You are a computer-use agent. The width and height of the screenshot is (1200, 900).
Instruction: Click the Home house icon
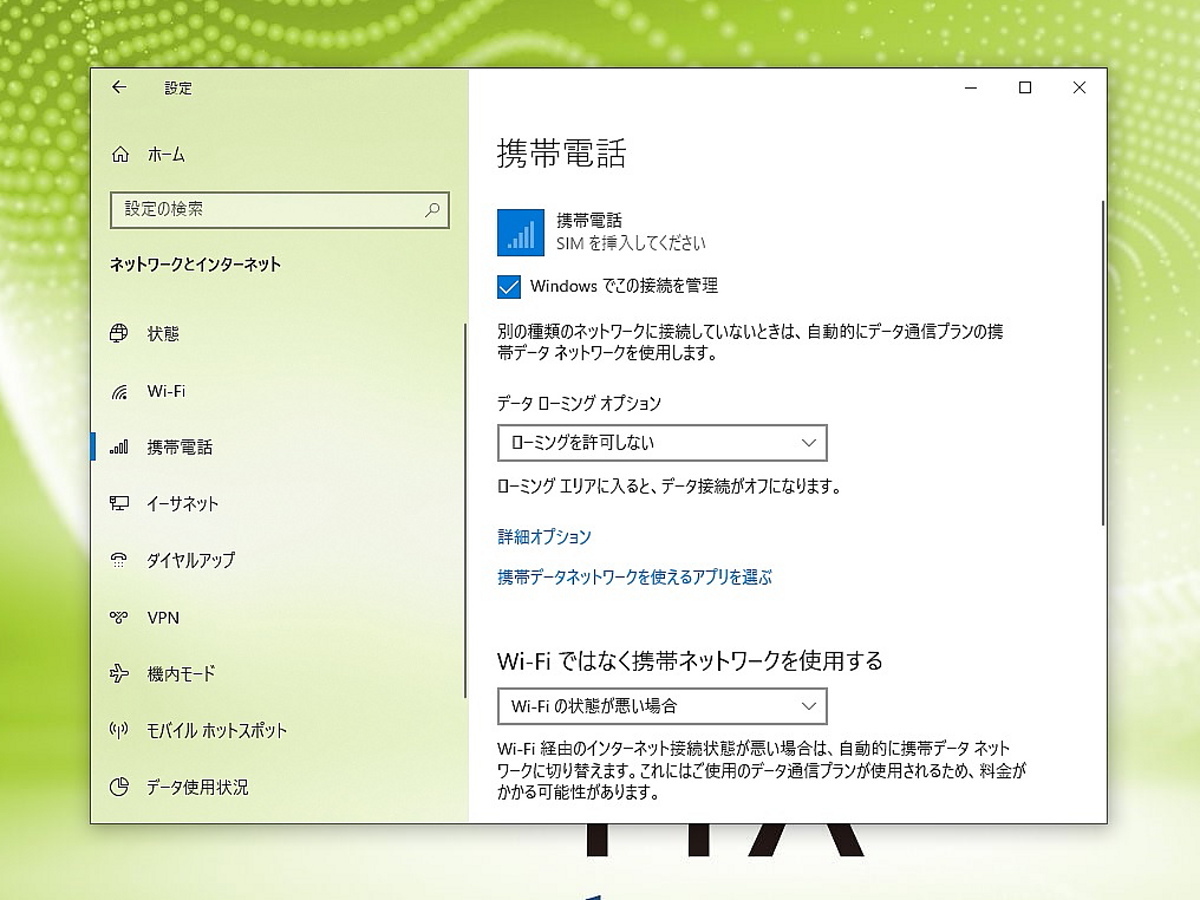coord(120,155)
